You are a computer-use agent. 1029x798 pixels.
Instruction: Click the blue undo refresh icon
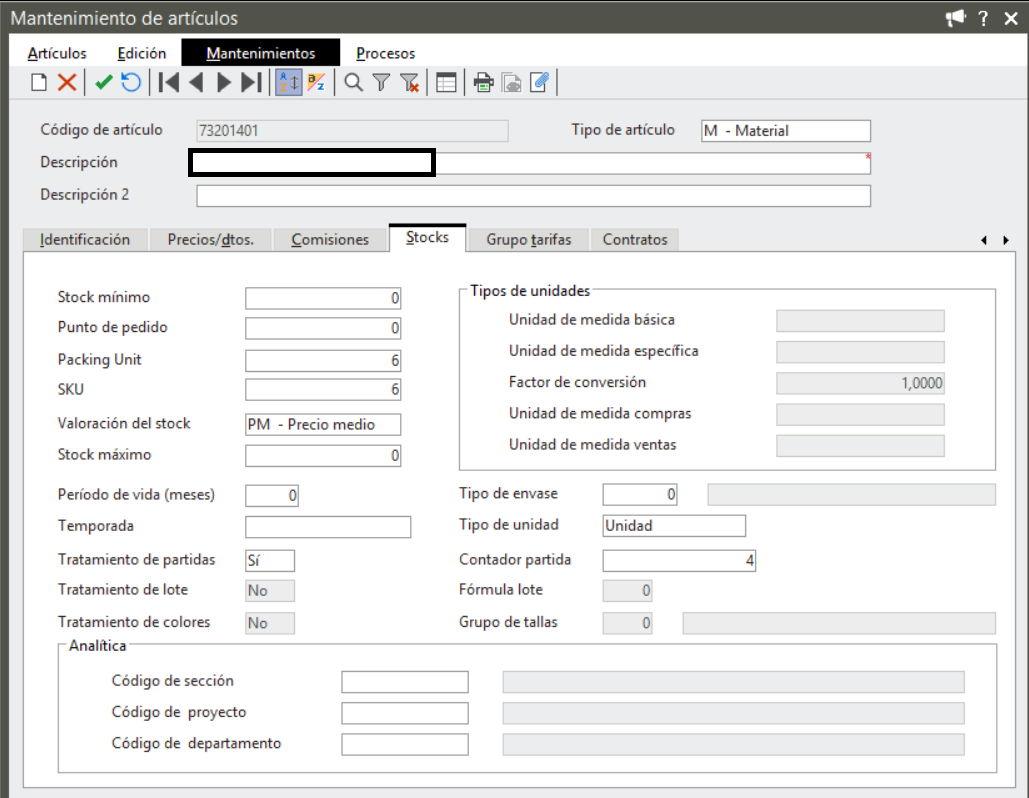point(131,83)
